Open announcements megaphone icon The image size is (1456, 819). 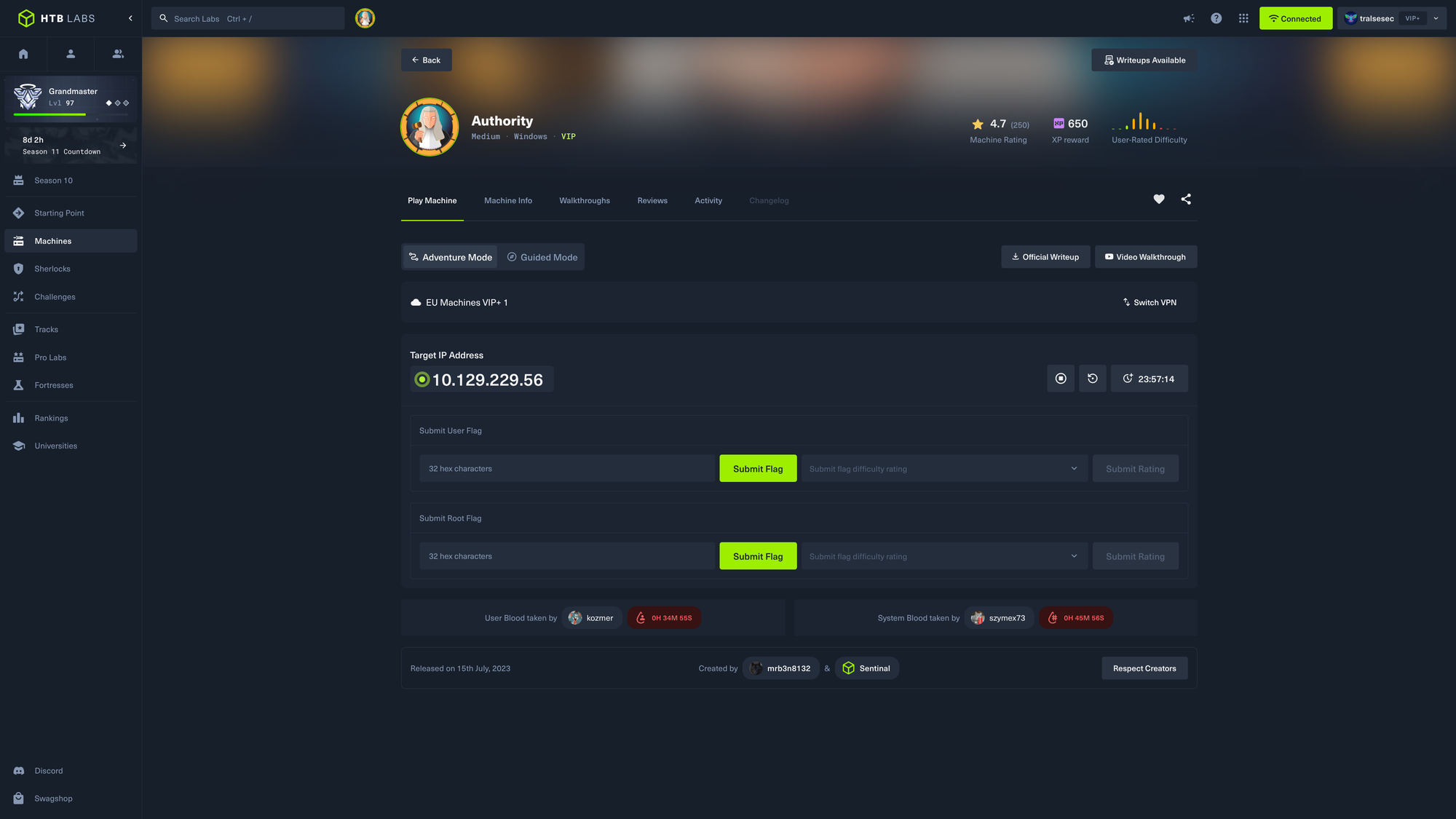1189,18
